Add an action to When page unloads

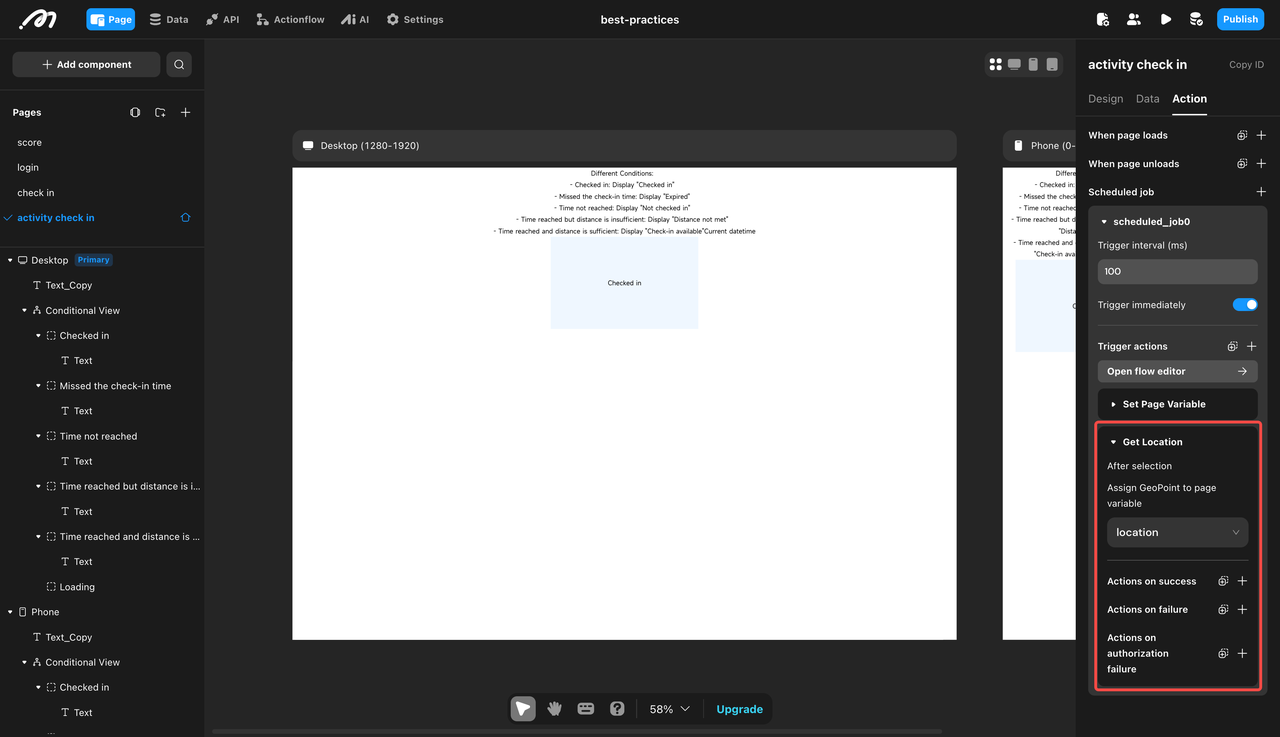[x=1261, y=164]
